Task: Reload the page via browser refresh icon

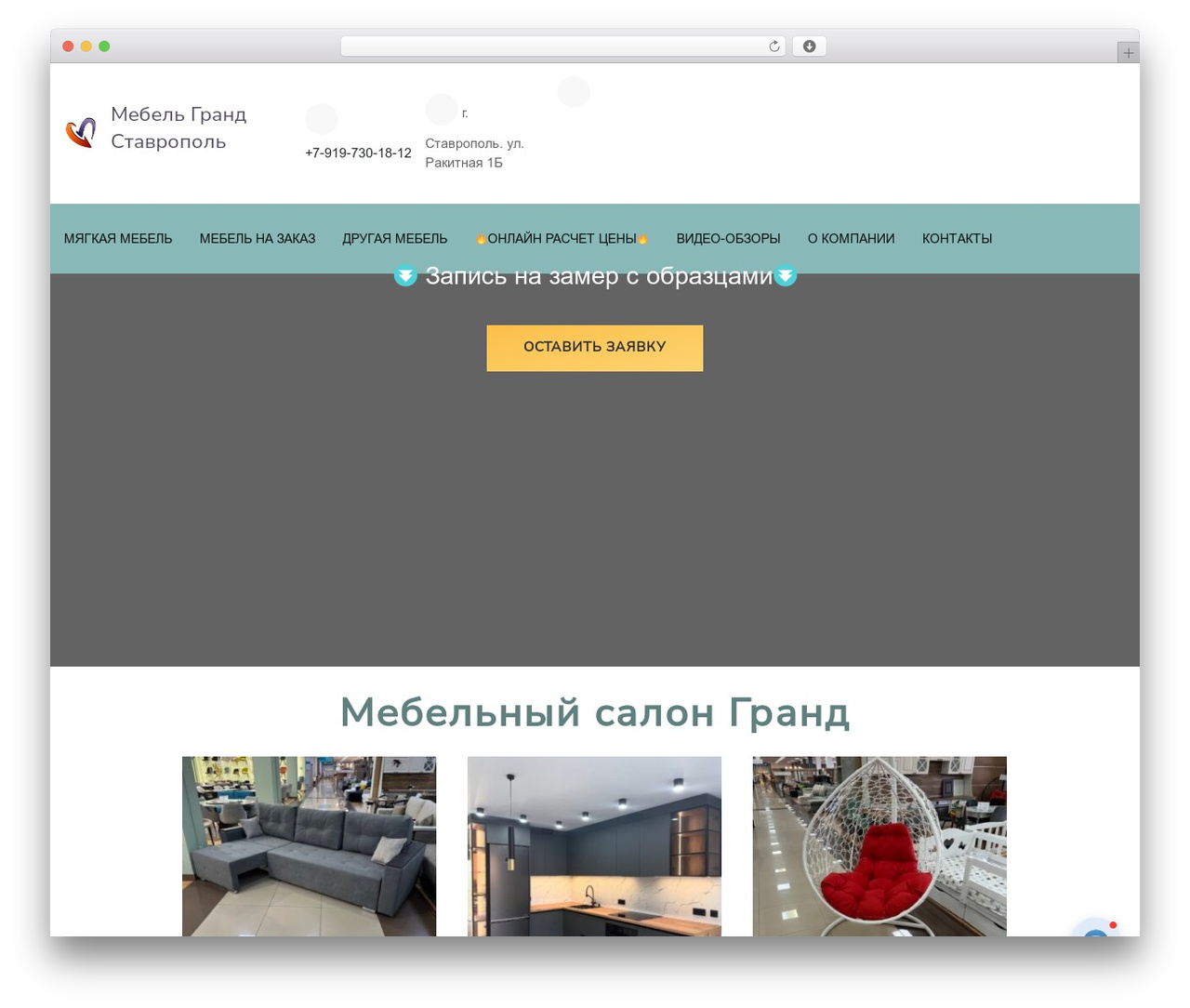Action: 774,46
